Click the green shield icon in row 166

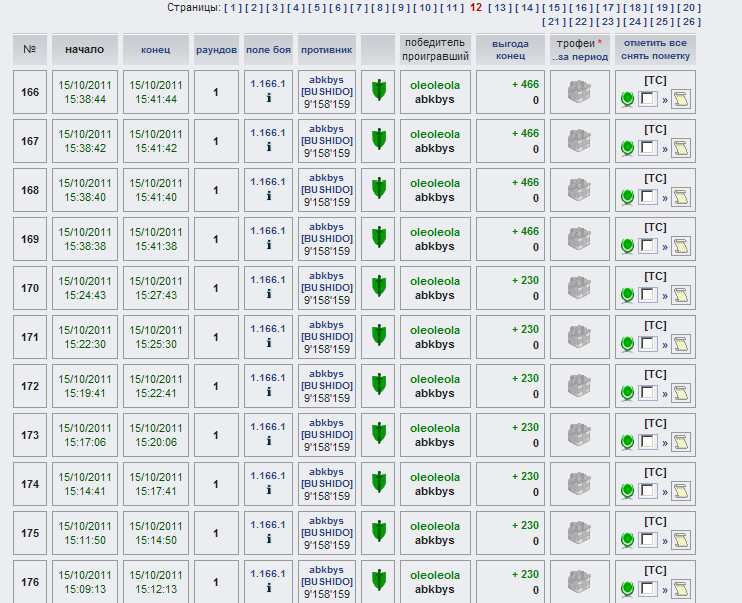(x=378, y=91)
